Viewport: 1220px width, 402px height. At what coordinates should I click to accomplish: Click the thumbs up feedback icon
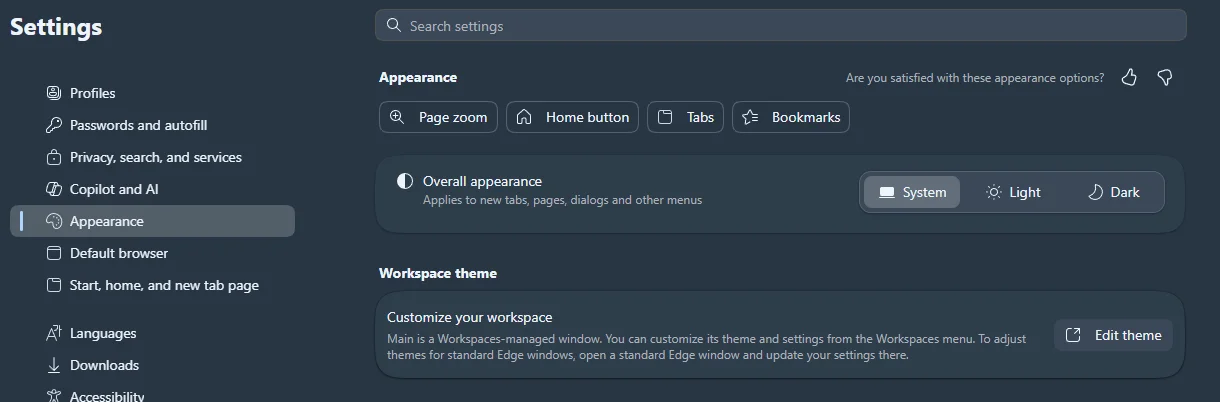[1129, 77]
